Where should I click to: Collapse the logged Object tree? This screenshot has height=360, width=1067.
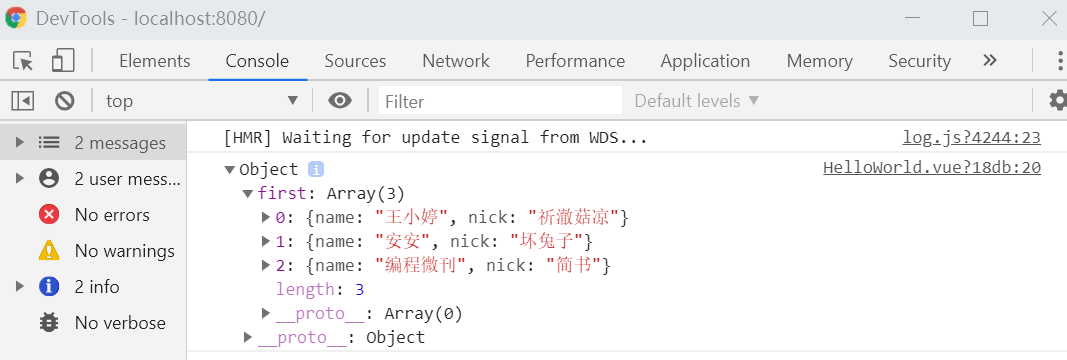click(x=229, y=169)
